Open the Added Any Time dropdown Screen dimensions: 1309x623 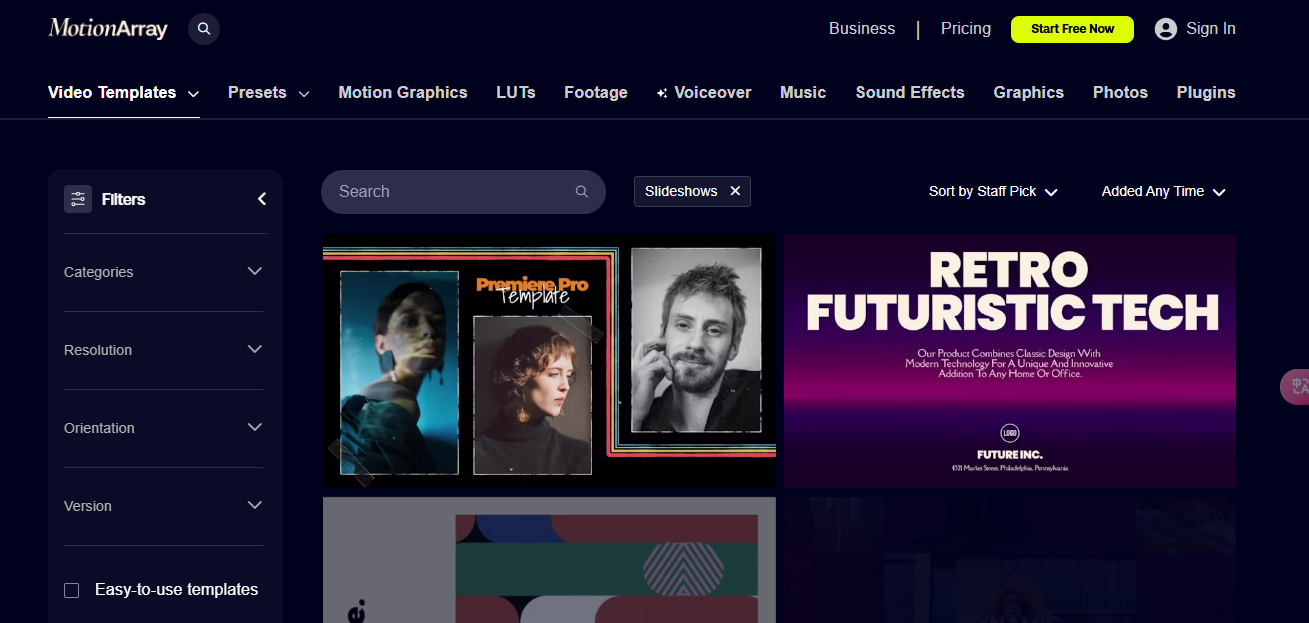click(1163, 191)
